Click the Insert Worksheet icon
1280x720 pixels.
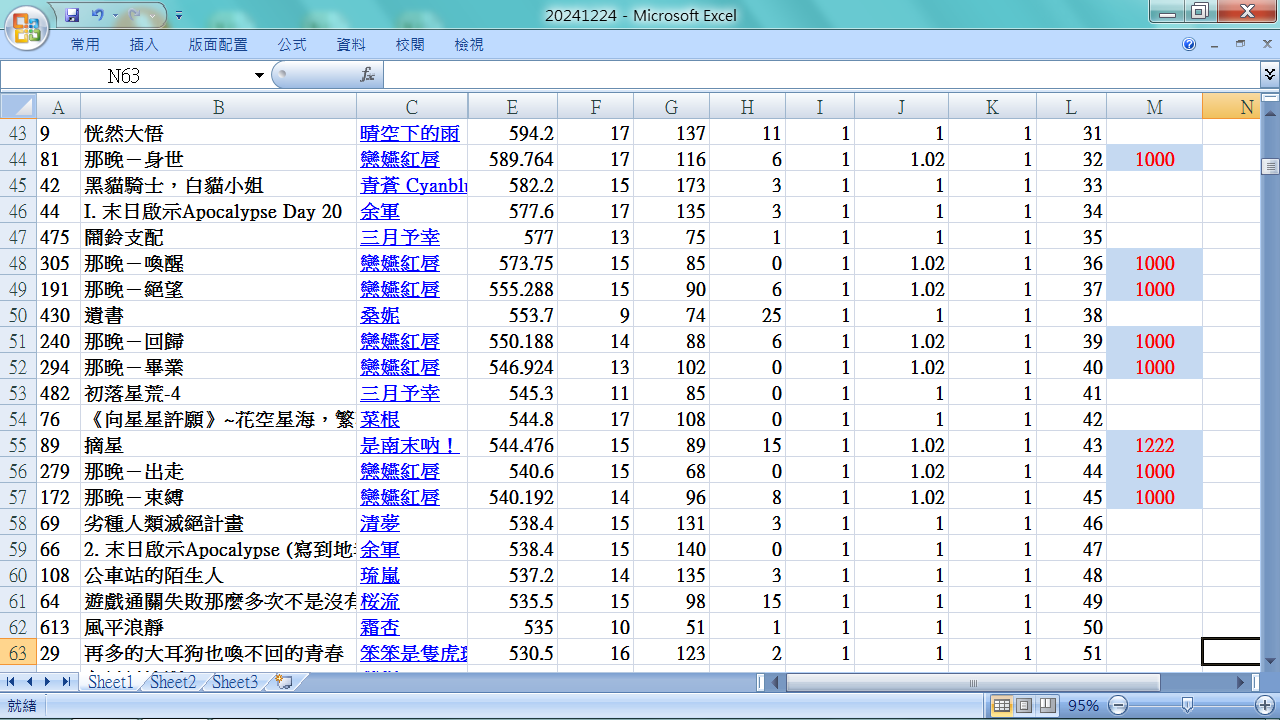tap(283, 682)
